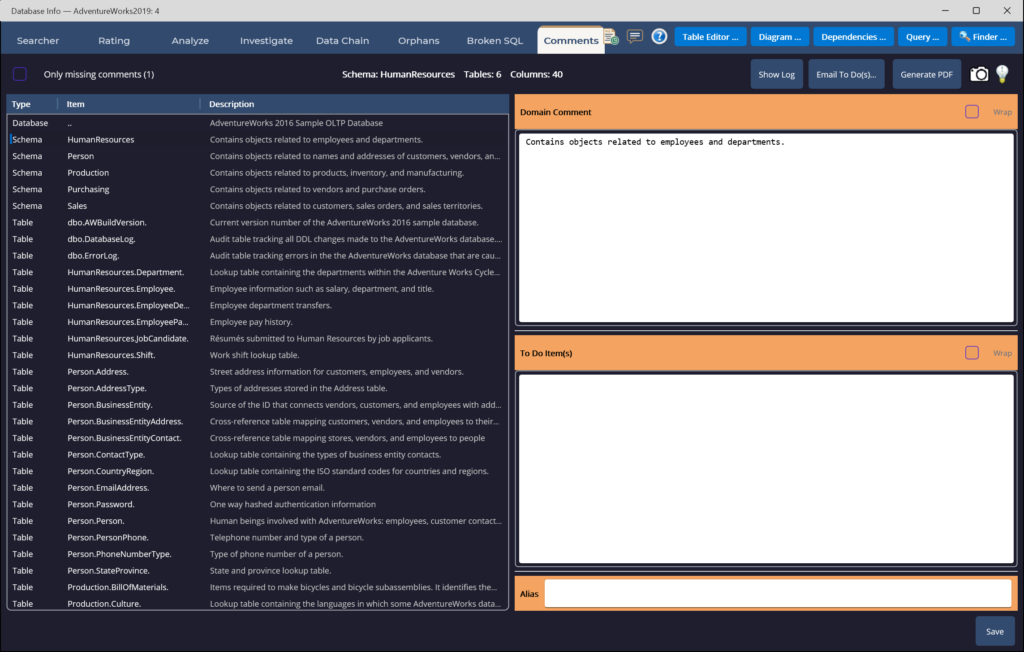Image resolution: width=1024 pixels, height=652 pixels.
Task: Select the Person.PhoneNumberType table row
Action: [258, 554]
